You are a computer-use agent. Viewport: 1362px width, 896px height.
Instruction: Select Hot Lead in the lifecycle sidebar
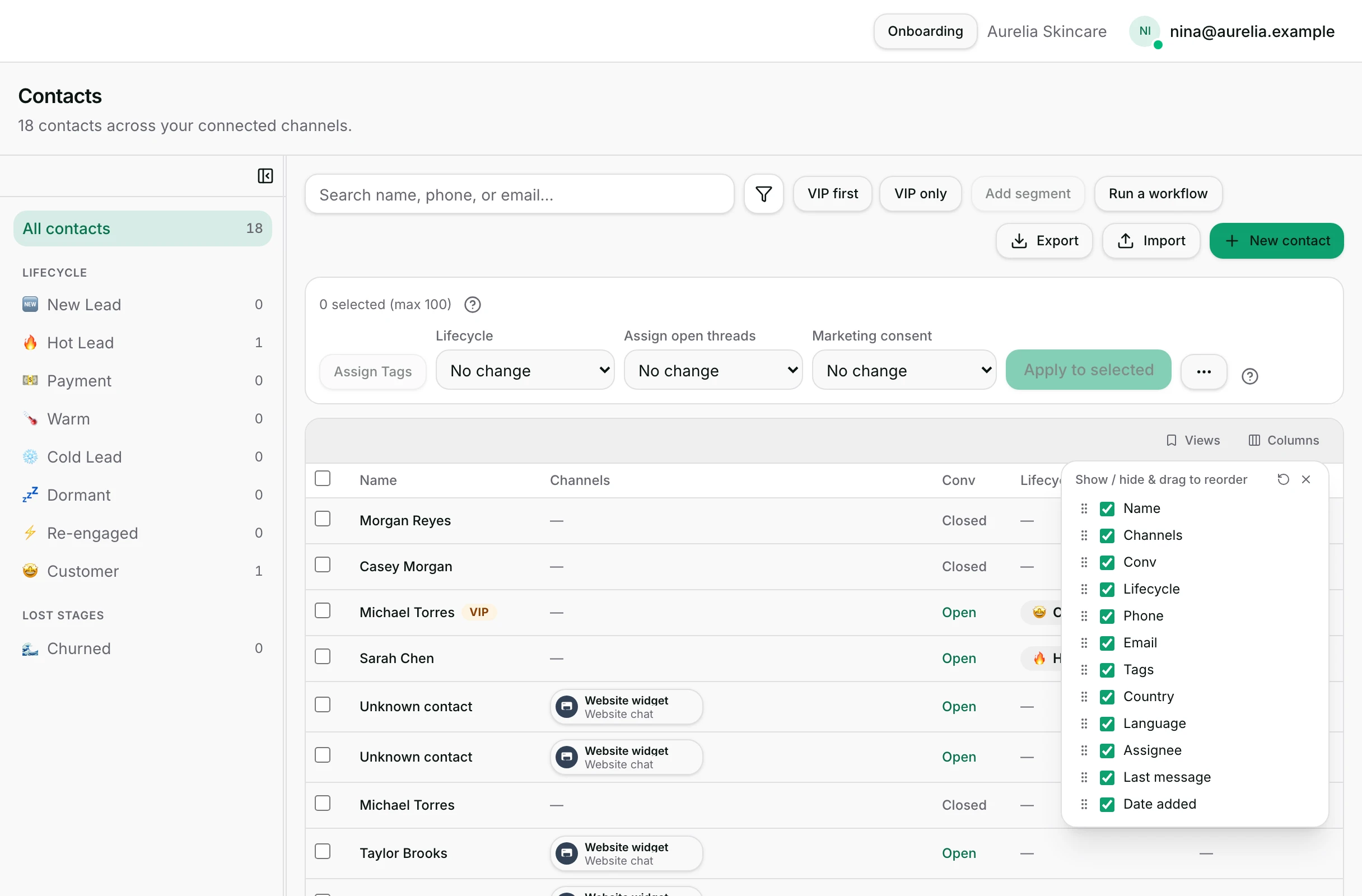point(142,343)
